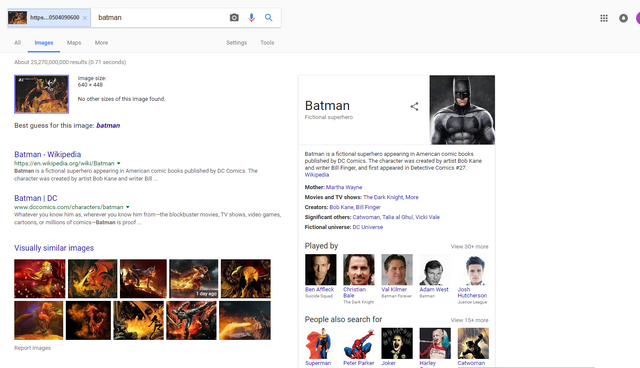The image size is (640, 368).
Task: Open the search Tools menu
Action: click(267, 42)
